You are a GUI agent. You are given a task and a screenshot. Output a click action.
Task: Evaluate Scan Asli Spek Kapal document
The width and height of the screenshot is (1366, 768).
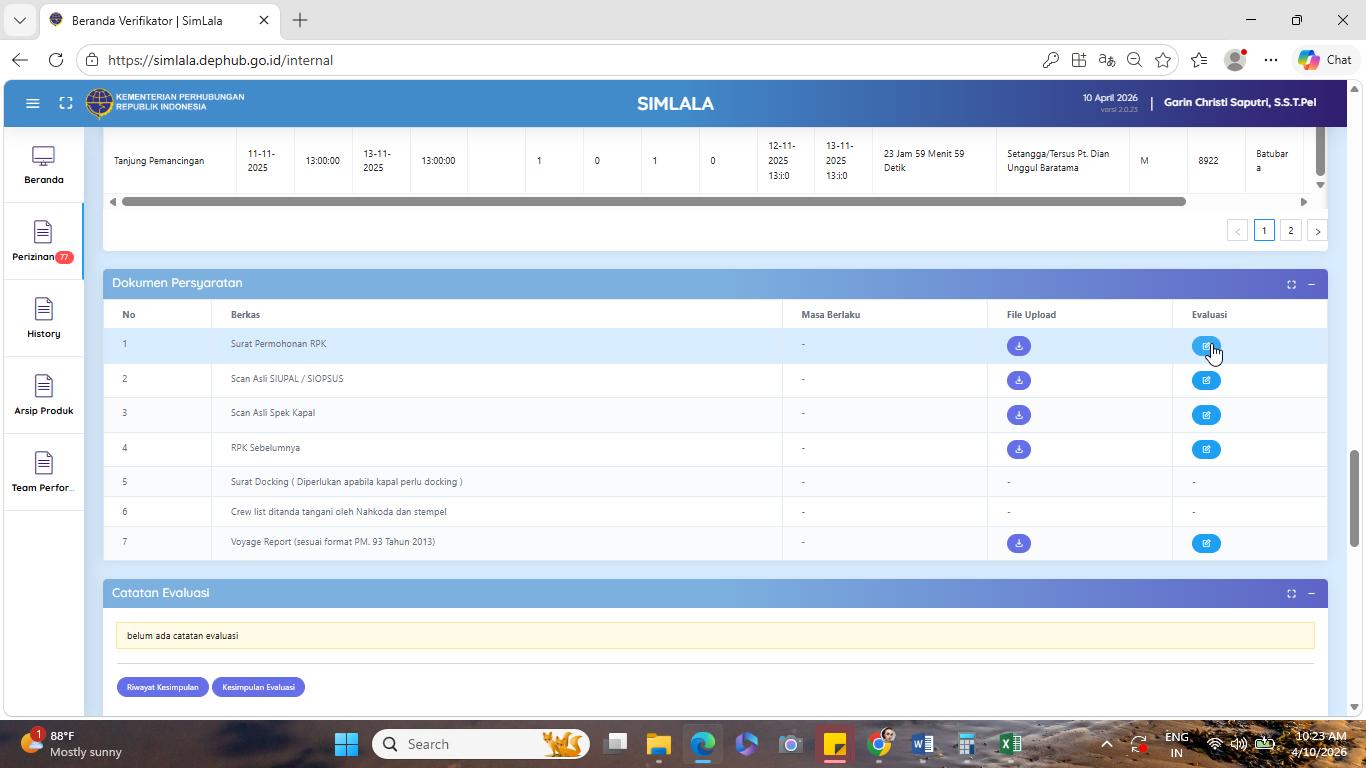point(1206,415)
